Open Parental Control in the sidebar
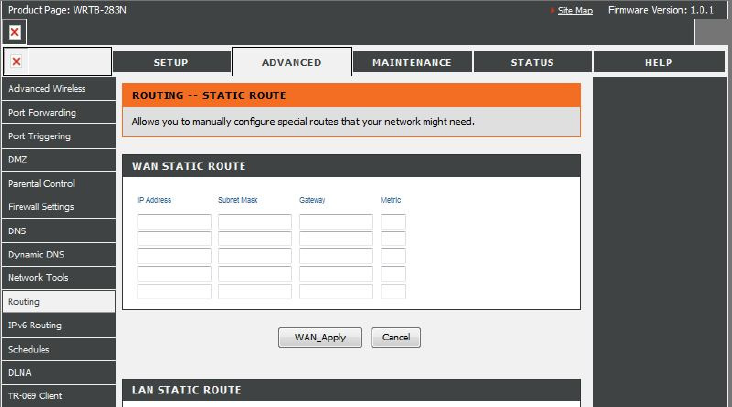 [59, 183]
